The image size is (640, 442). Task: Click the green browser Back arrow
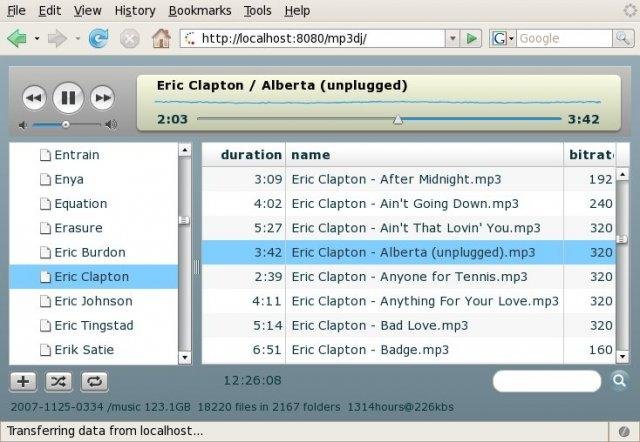[17, 38]
